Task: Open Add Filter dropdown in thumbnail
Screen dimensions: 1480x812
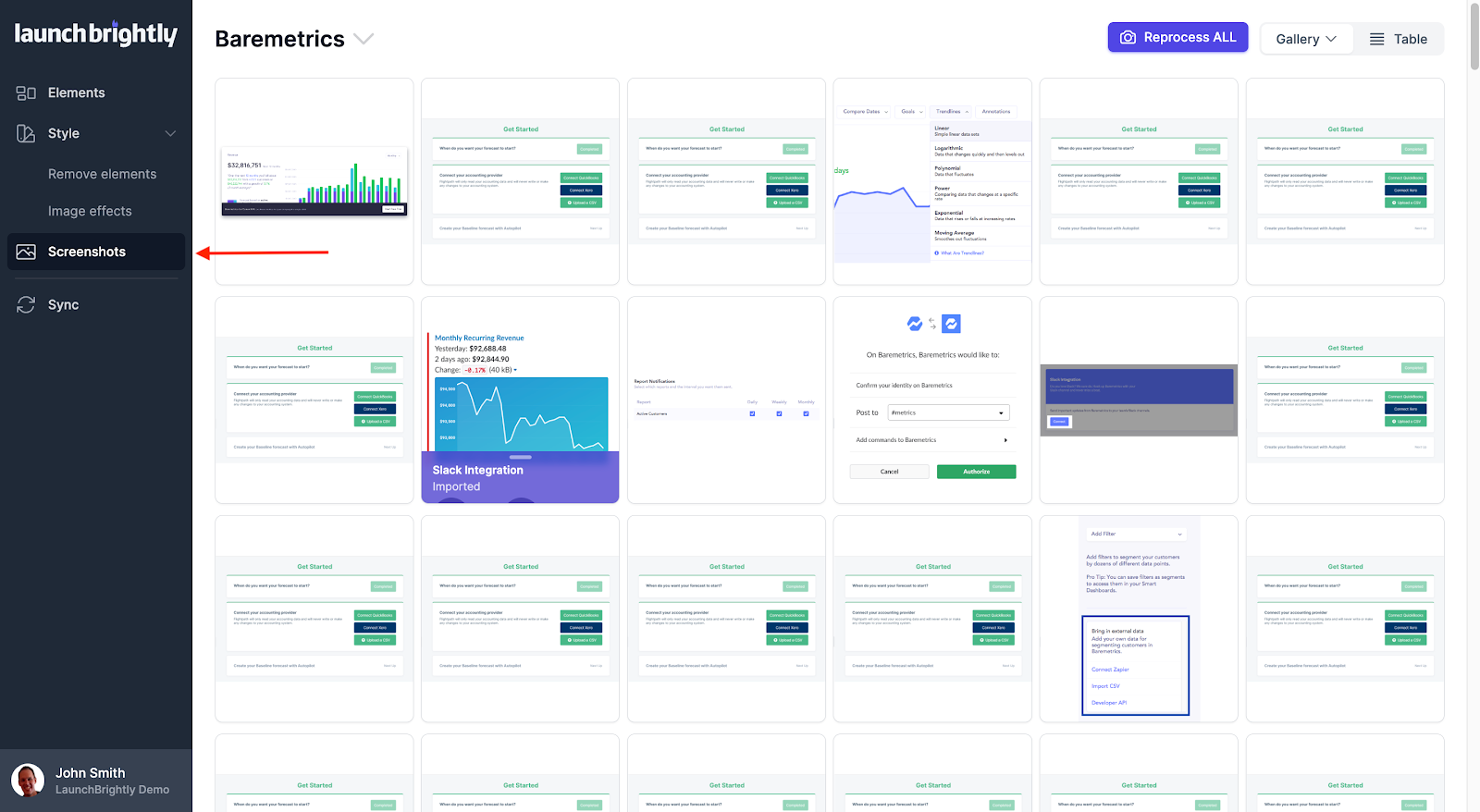Action: pos(1136,534)
